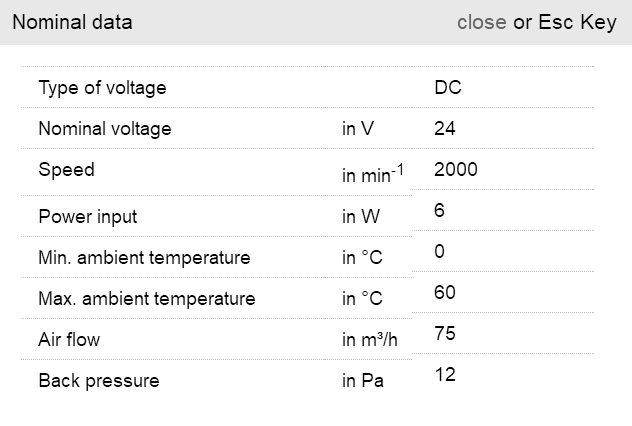Click the speed unit in min-1
The width and height of the screenshot is (632, 426).
click(x=372, y=175)
